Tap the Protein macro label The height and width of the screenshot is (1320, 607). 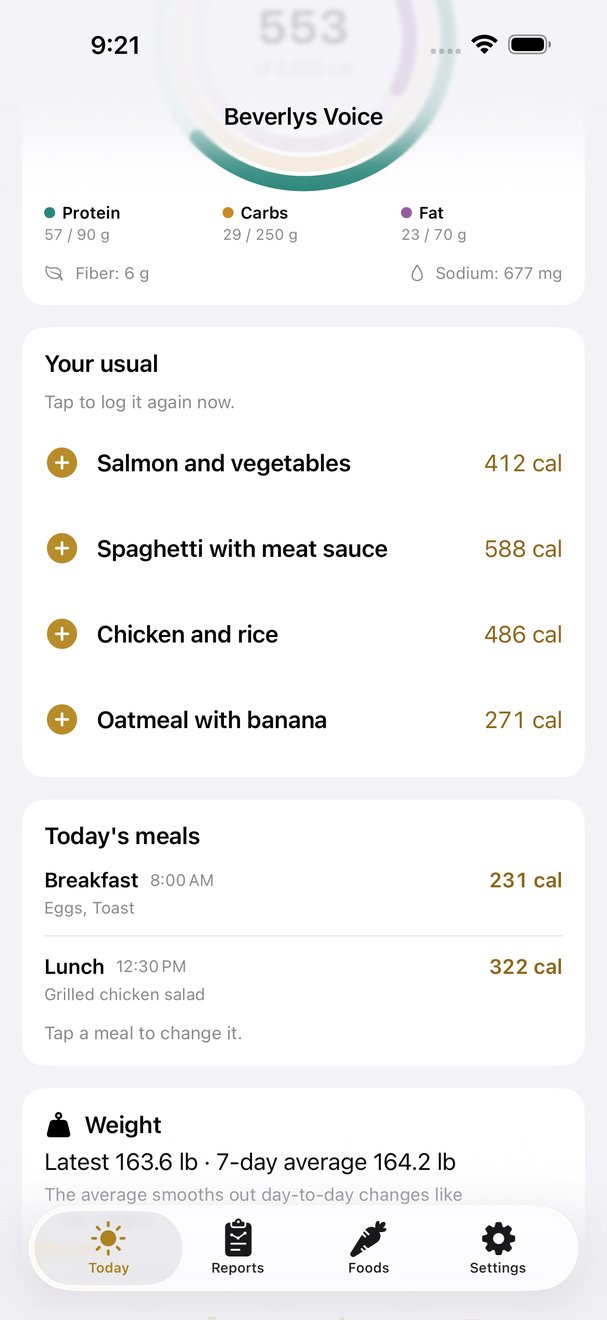[x=91, y=213]
